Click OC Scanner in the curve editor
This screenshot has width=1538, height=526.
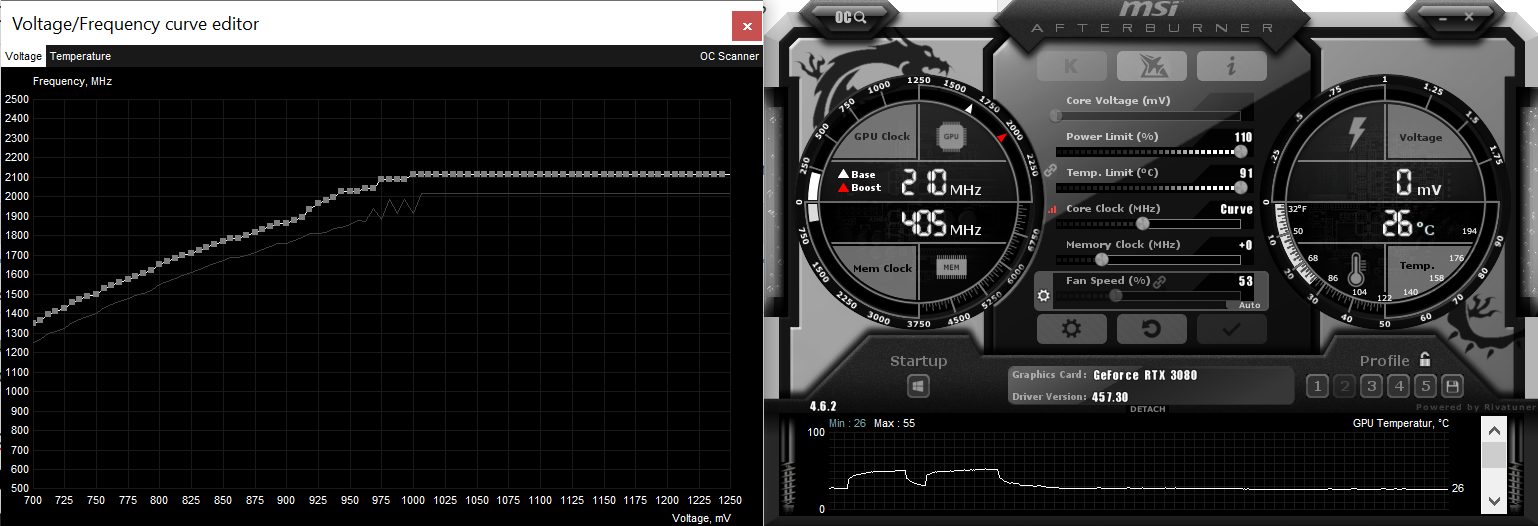click(729, 56)
